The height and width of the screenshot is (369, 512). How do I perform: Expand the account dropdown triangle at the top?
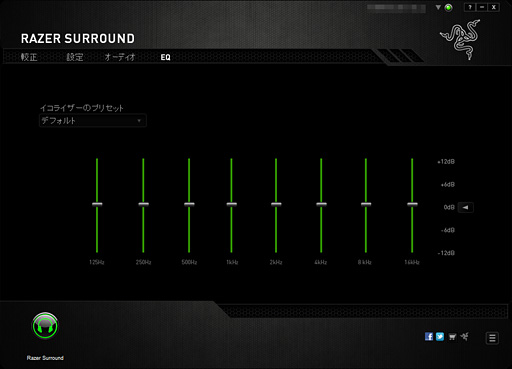click(438, 7)
